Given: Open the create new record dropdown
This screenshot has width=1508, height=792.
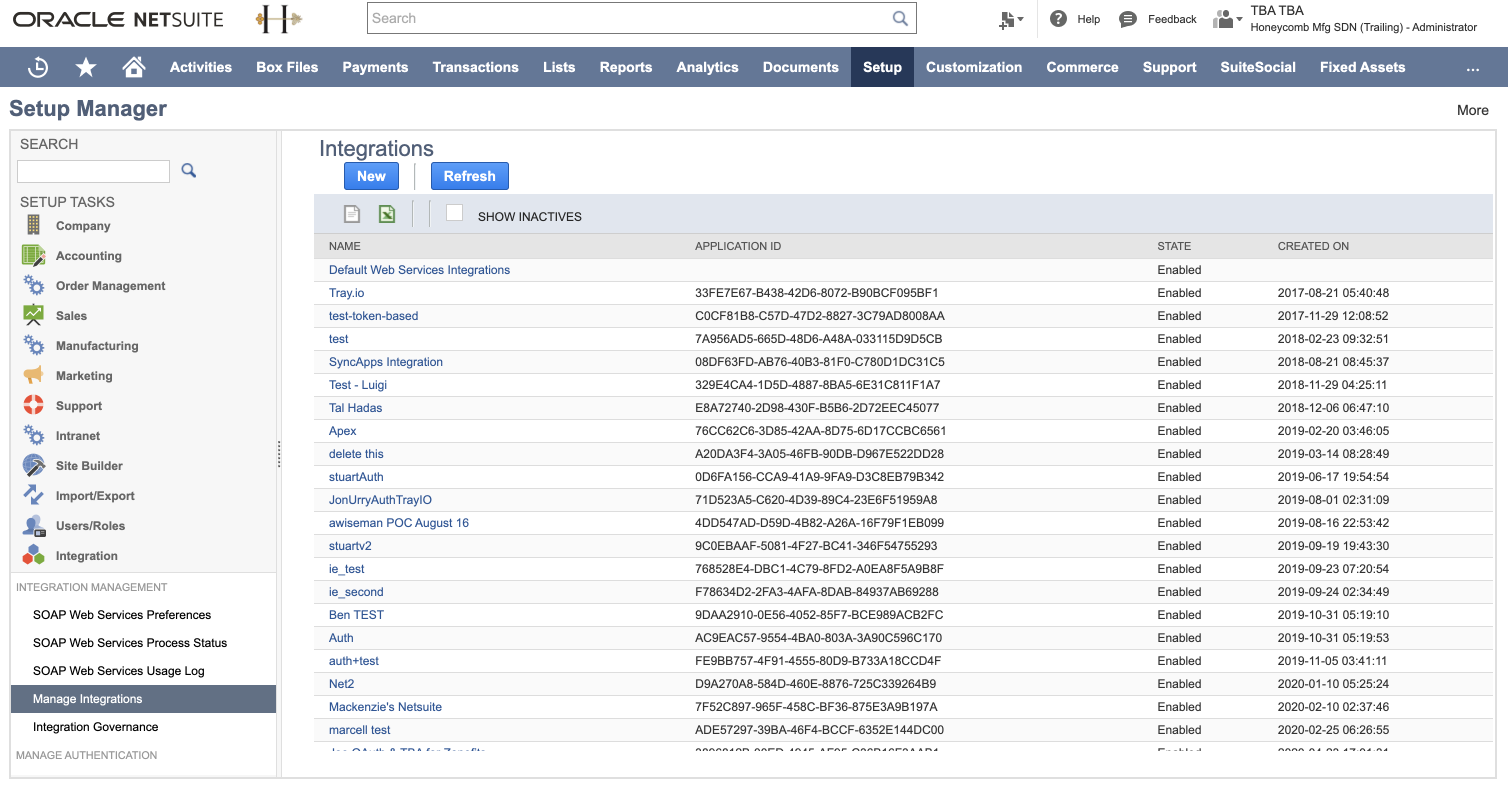Looking at the screenshot, I should tap(1012, 18).
